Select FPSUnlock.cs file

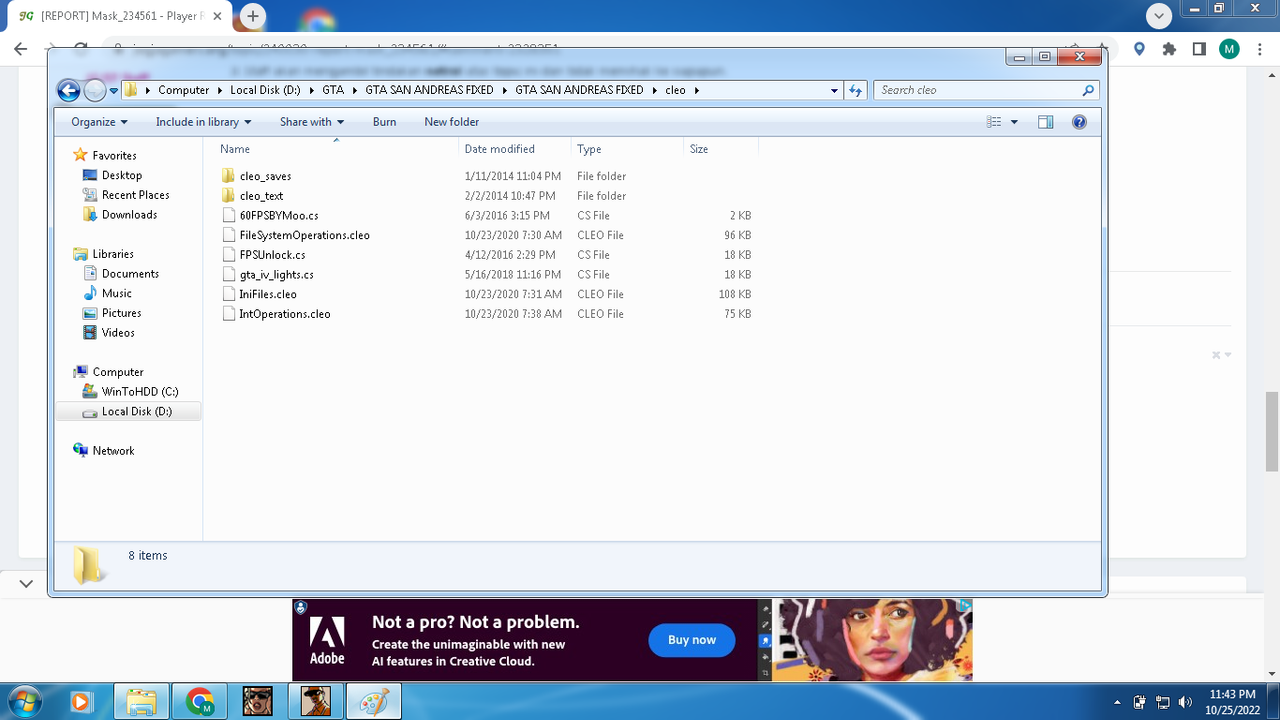(x=272, y=255)
